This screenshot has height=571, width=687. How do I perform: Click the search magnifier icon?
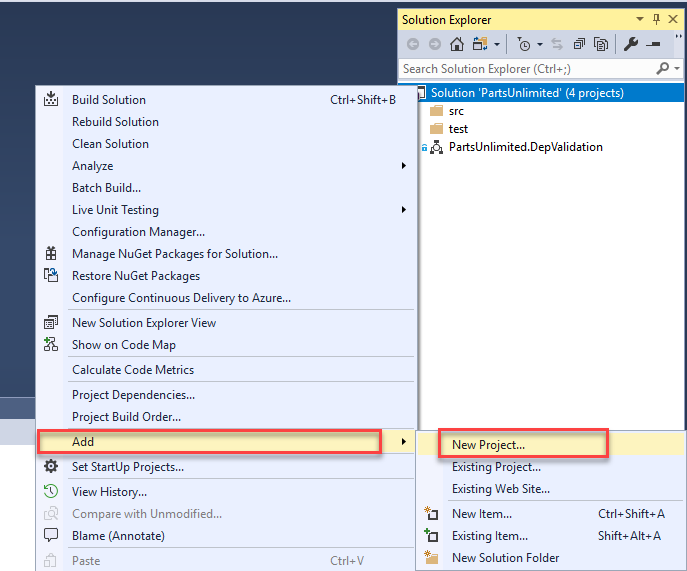point(663,68)
